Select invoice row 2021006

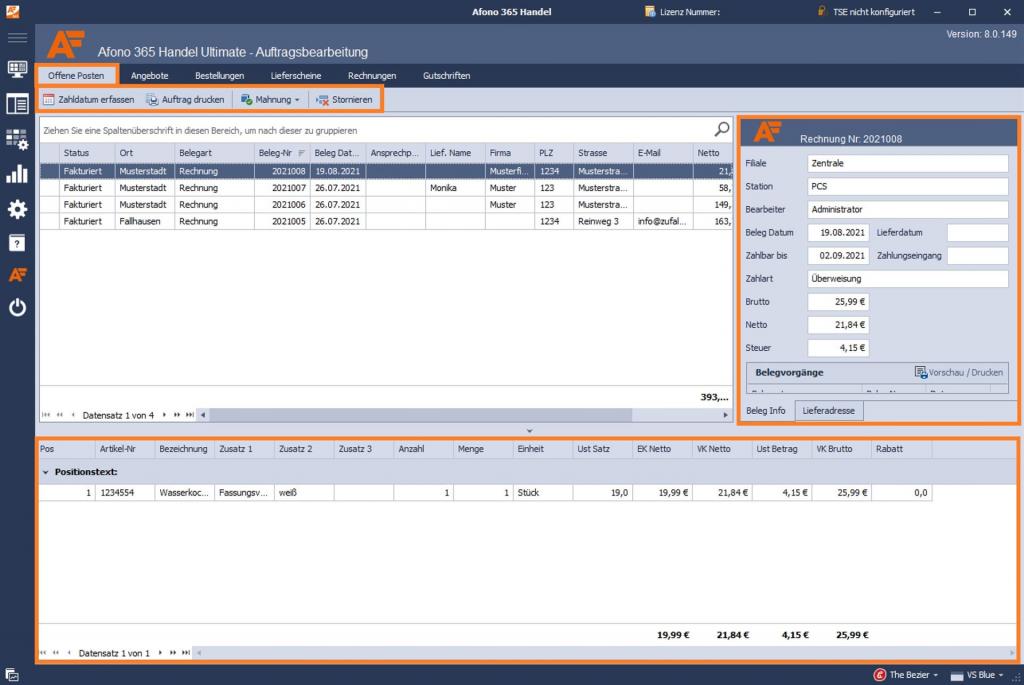(x=386, y=204)
